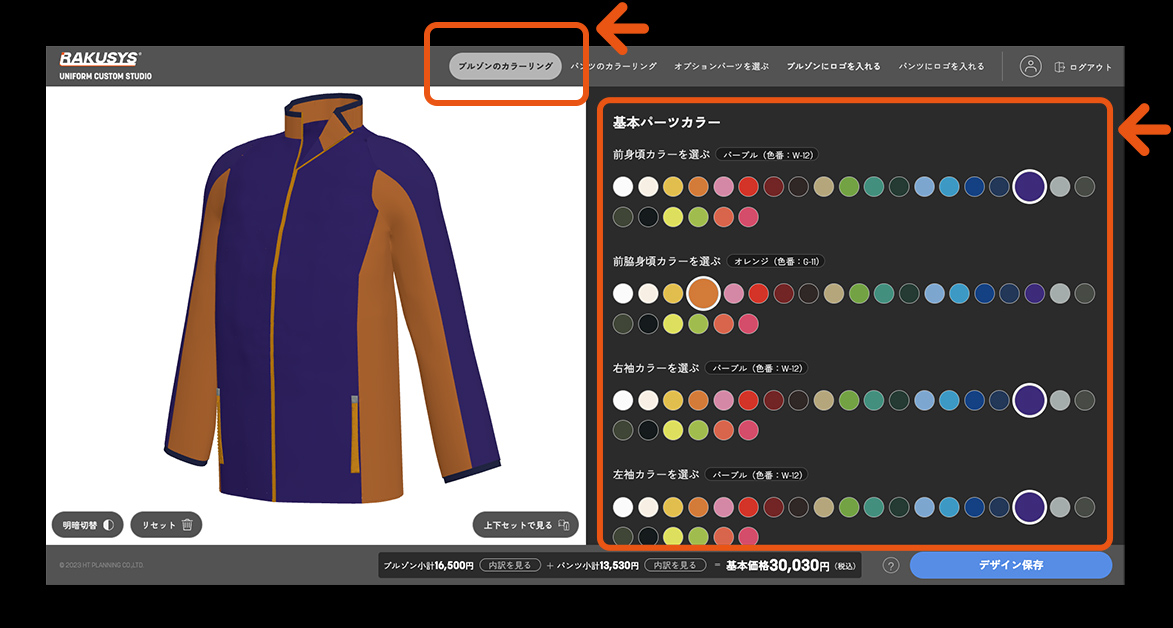Choose first white swatch in 前身頃カラー row
1173x628 pixels.
point(623,186)
